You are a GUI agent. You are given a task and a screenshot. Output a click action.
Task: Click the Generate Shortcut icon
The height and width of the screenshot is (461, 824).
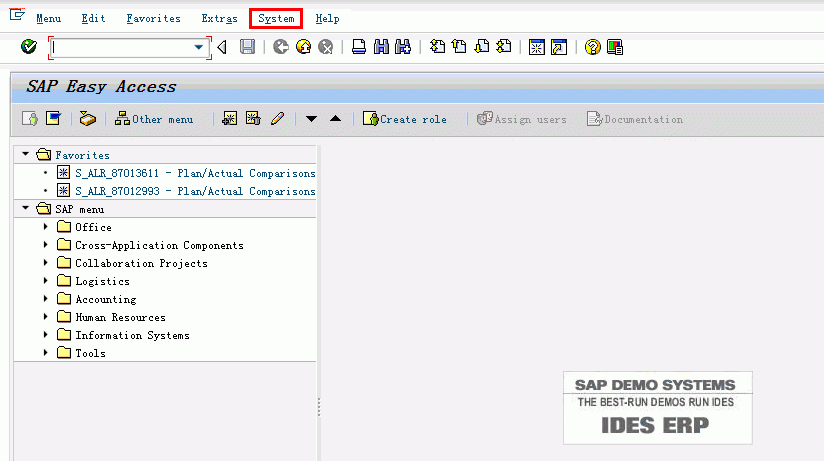click(x=559, y=47)
